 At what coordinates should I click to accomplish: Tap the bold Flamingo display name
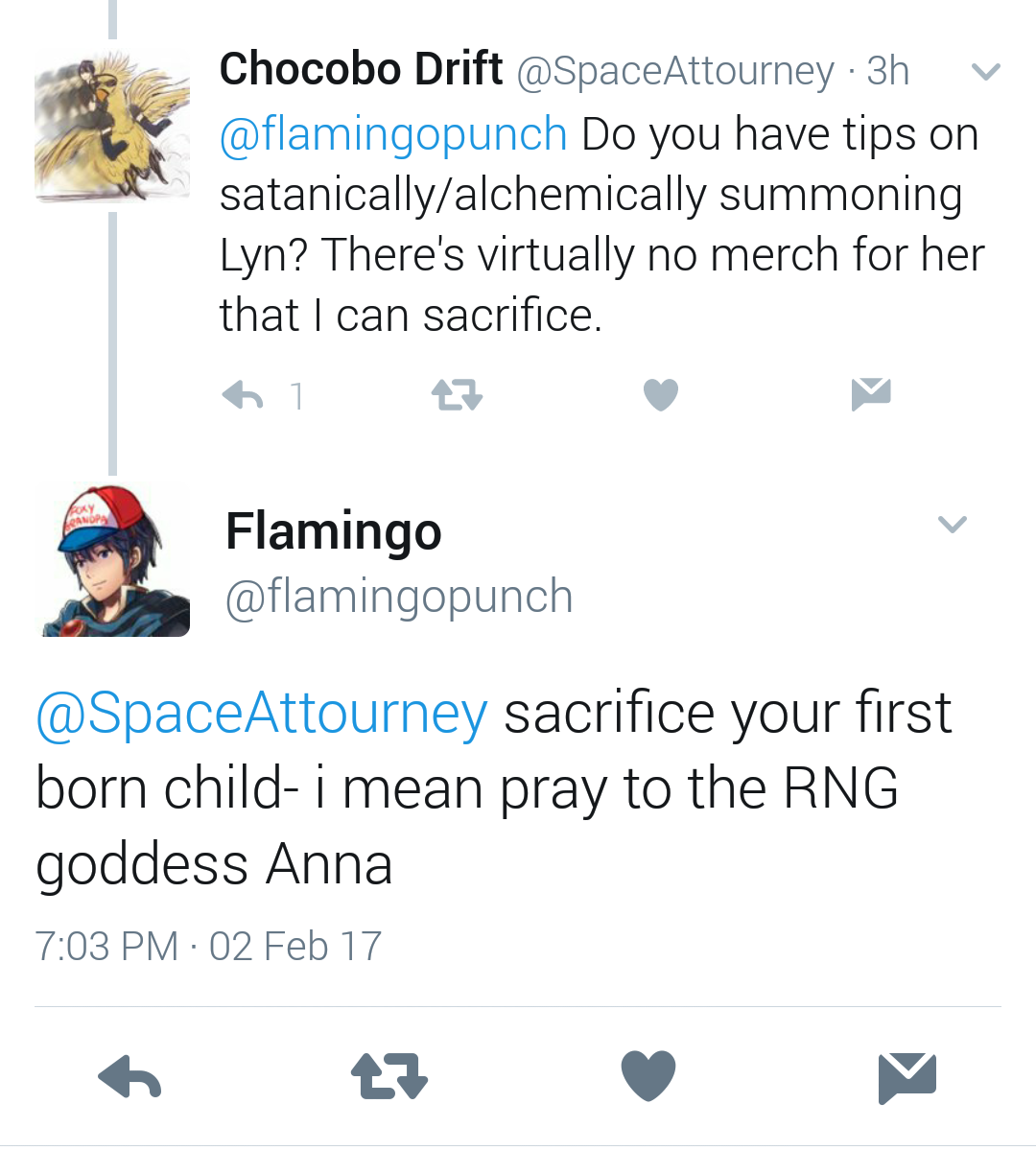point(334,531)
